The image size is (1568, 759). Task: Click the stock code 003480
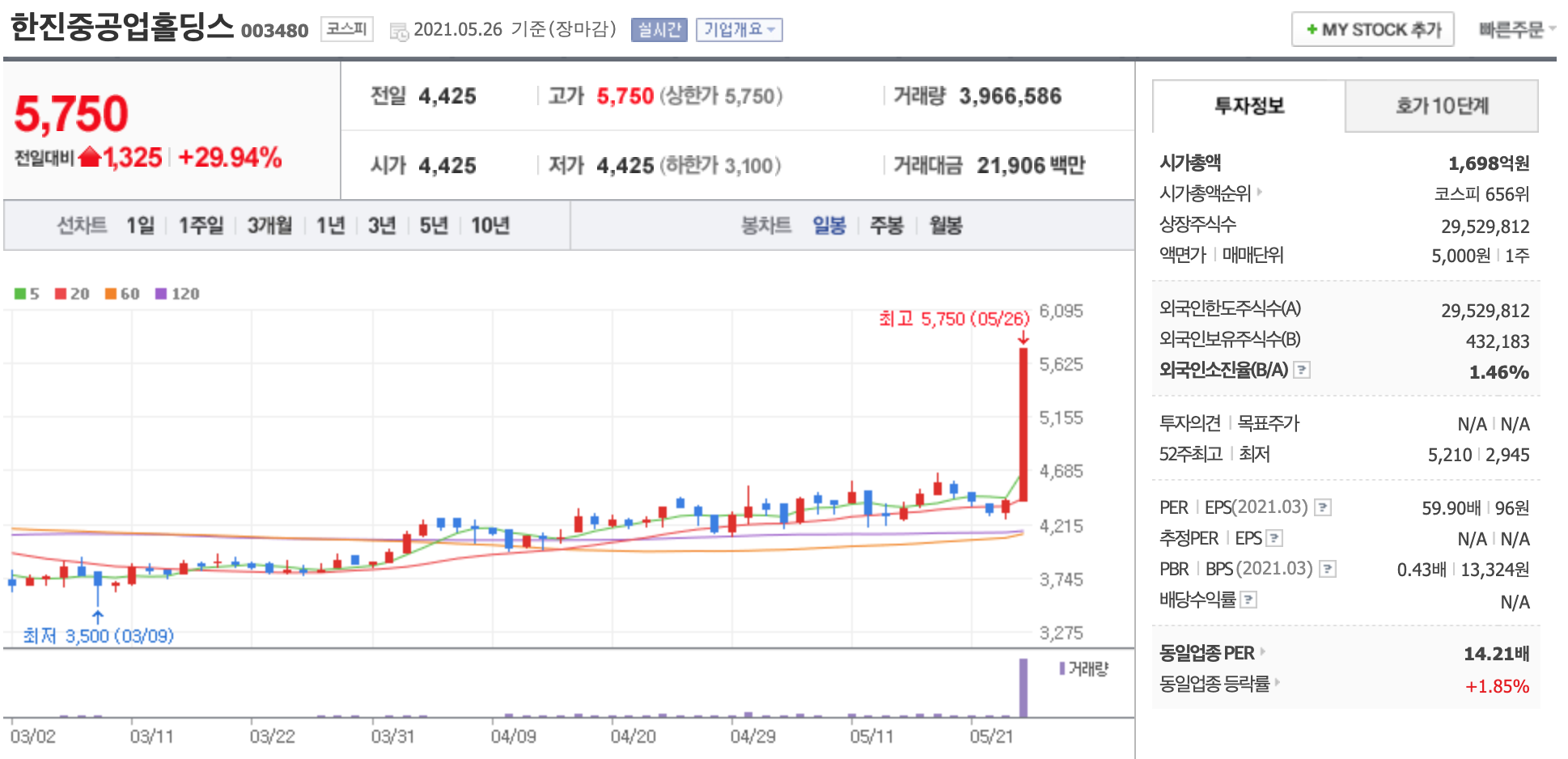275,31
